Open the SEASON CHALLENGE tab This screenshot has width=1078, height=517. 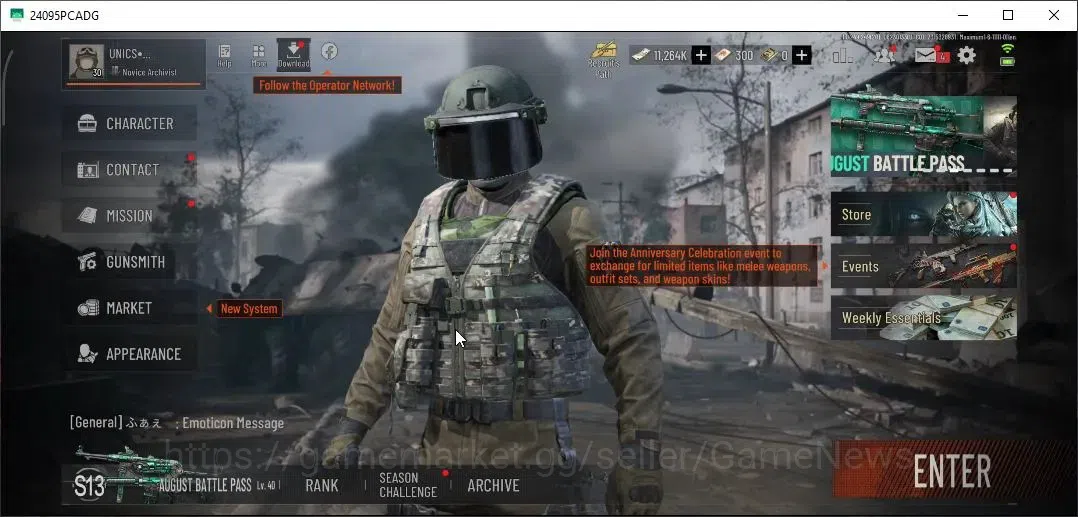tap(408, 485)
